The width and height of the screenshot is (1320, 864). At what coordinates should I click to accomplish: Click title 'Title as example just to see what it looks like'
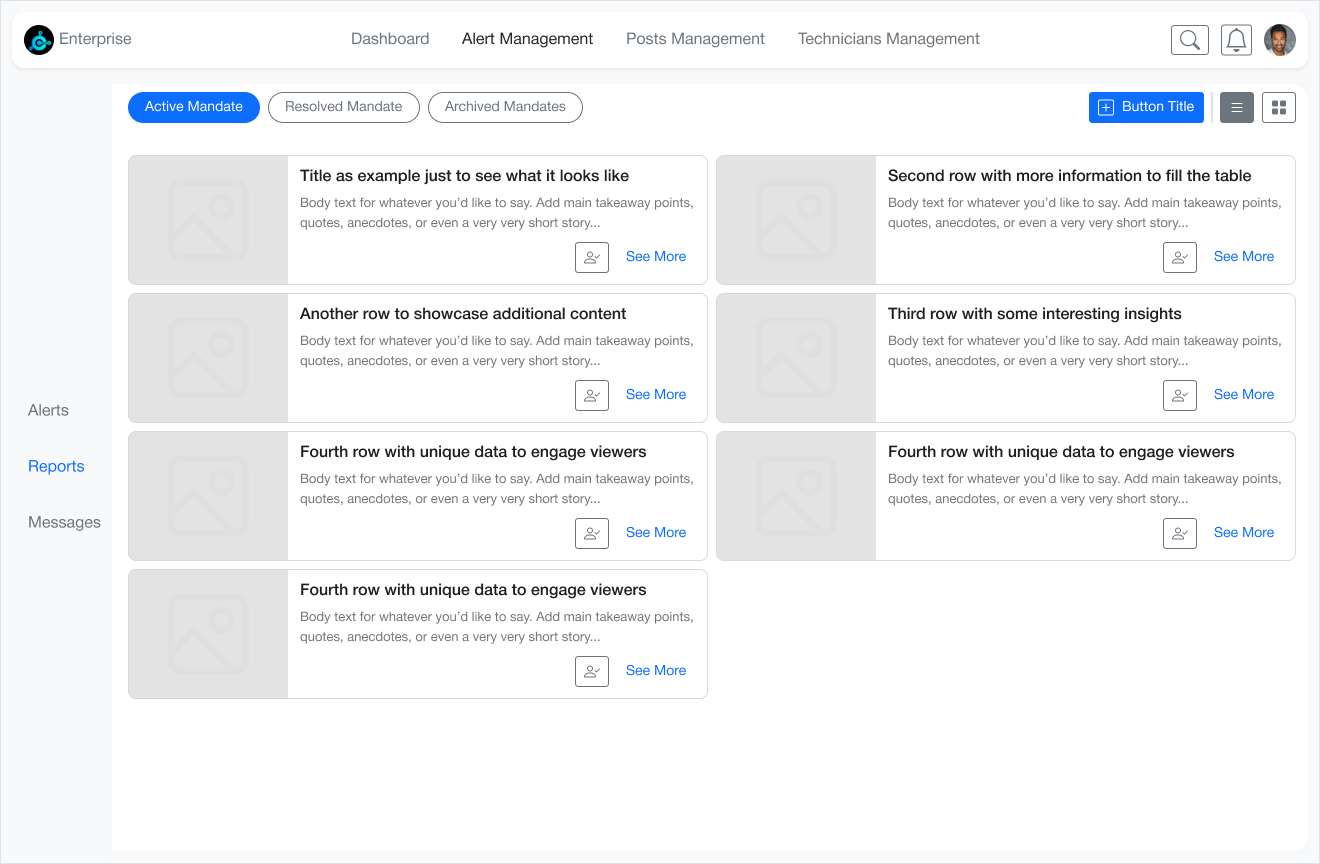(x=464, y=176)
